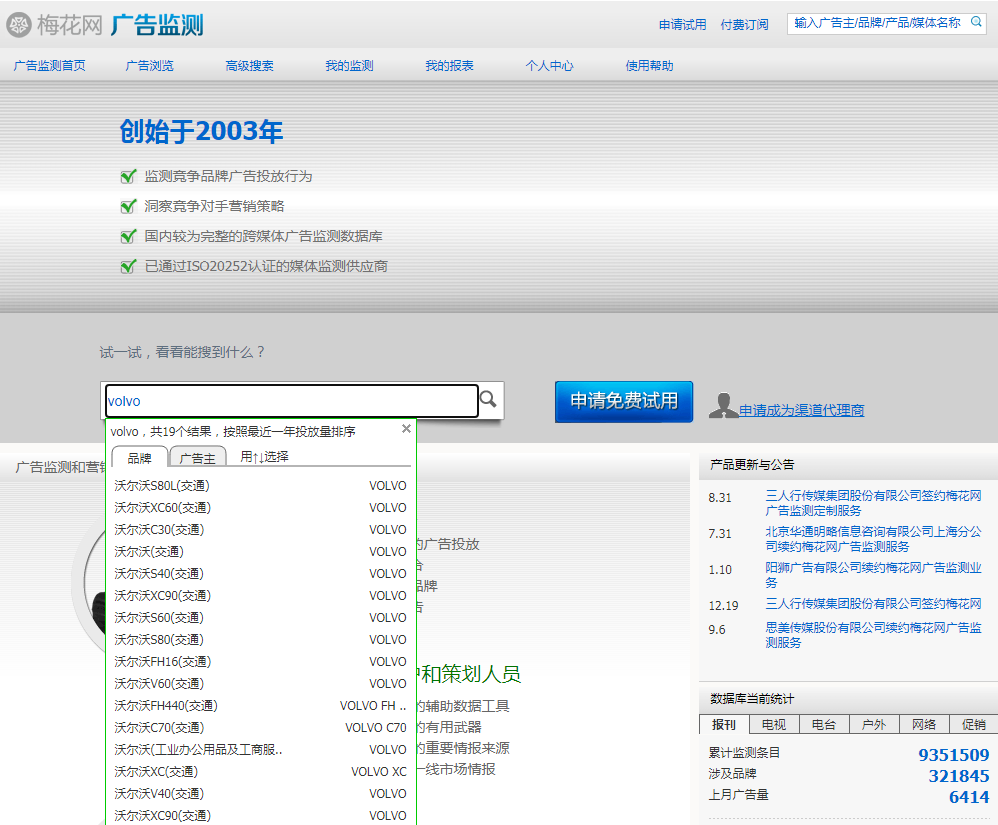Click the header search magnifier icon

pos(976,22)
